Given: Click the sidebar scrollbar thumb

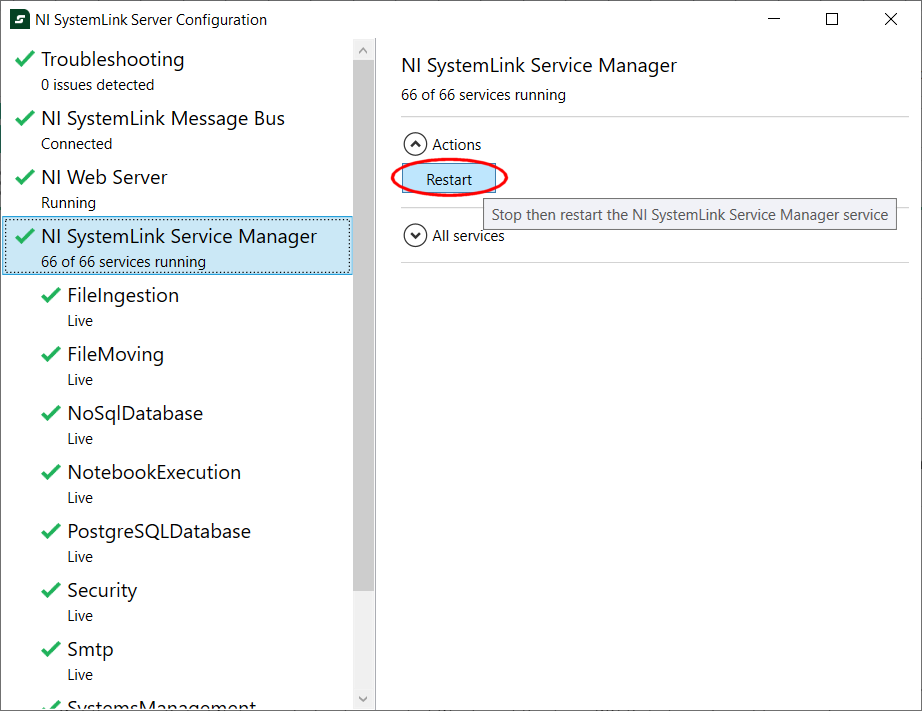Looking at the screenshot, I should tap(363, 326).
